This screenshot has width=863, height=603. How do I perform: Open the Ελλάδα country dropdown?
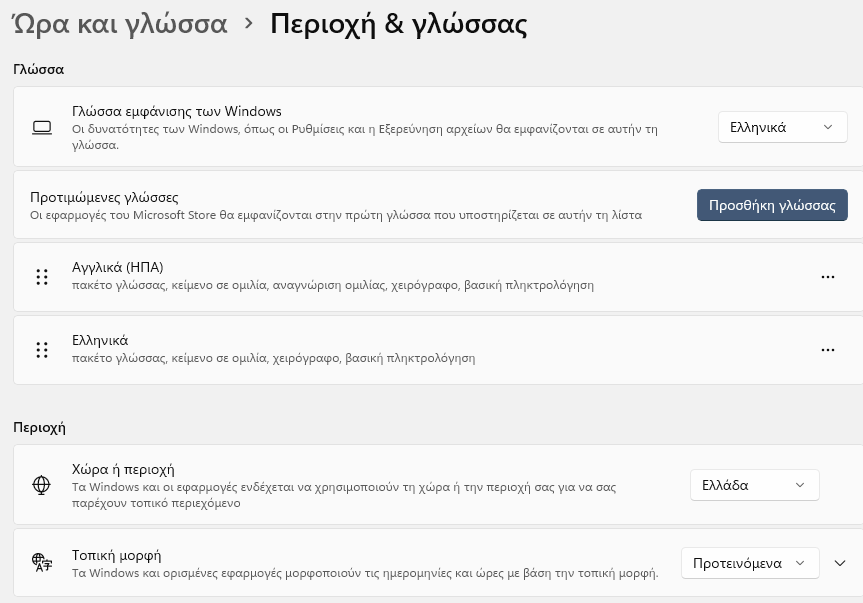(754, 485)
